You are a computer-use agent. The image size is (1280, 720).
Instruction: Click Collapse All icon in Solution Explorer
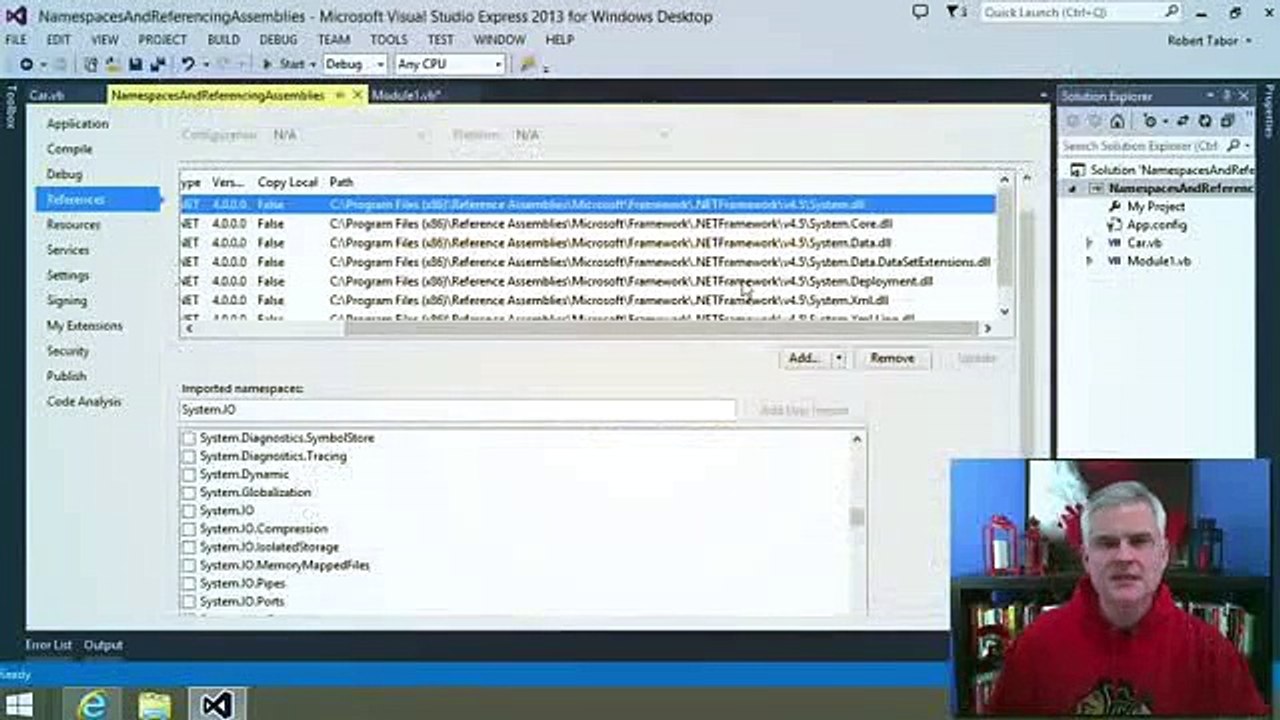[x=1227, y=121]
